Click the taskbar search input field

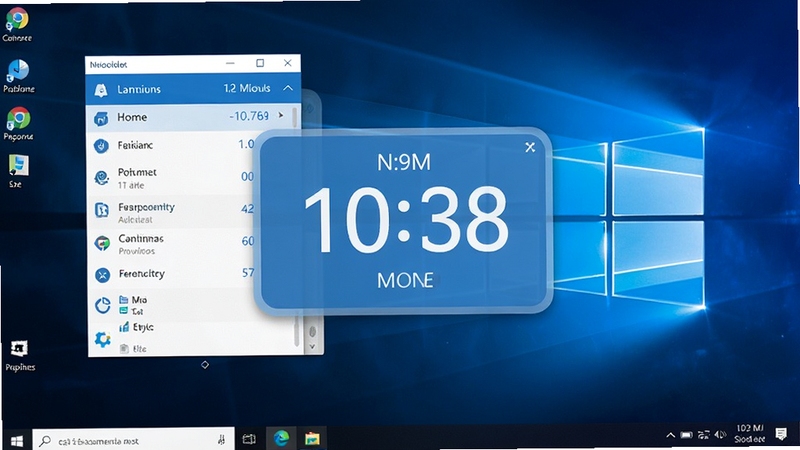[x=134, y=440]
